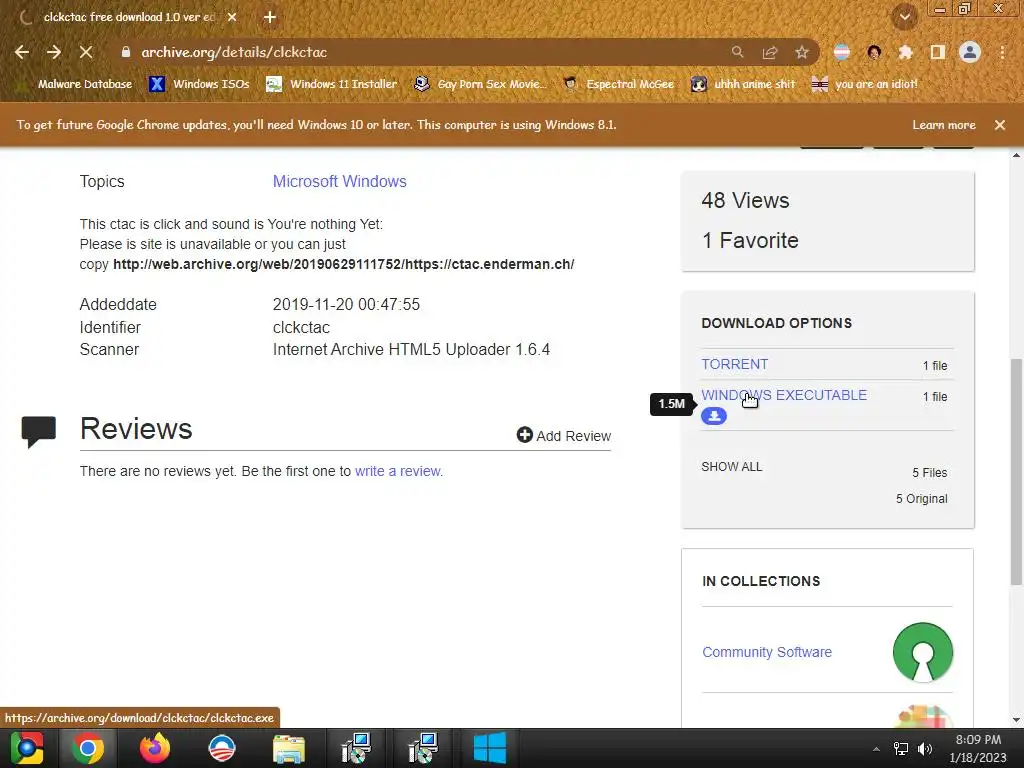Stop loading the page
The image size is (1024, 768).
(86, 52)
